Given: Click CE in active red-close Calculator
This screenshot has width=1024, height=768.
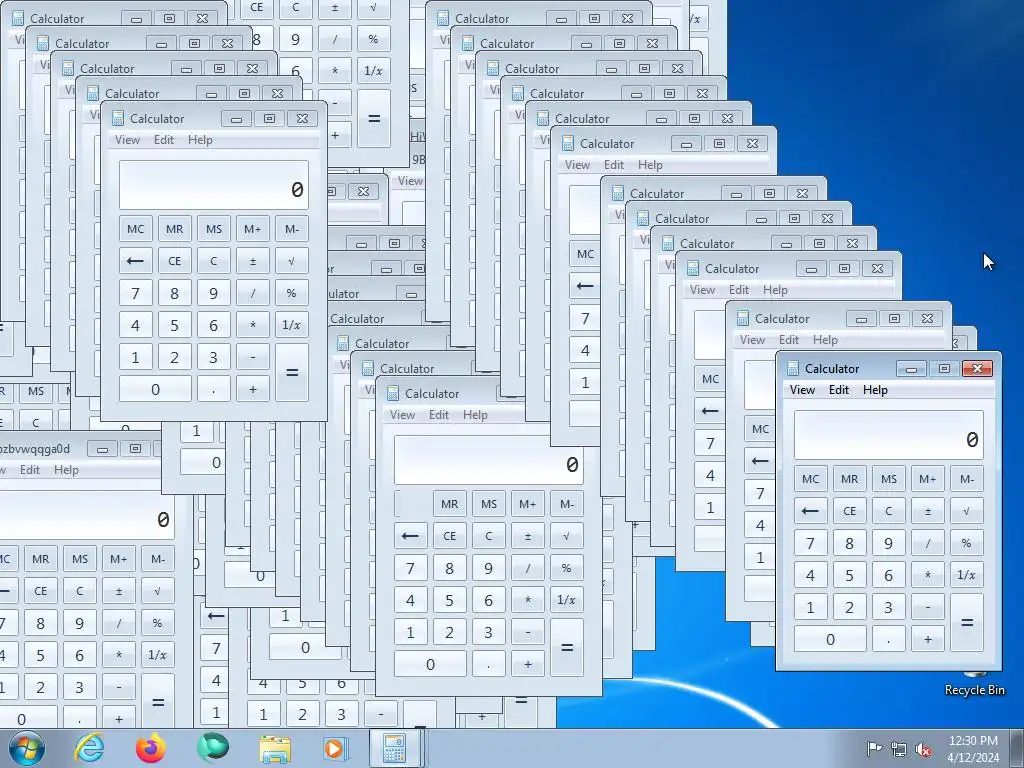Looking at the screenshot, I should pos(849,511).
